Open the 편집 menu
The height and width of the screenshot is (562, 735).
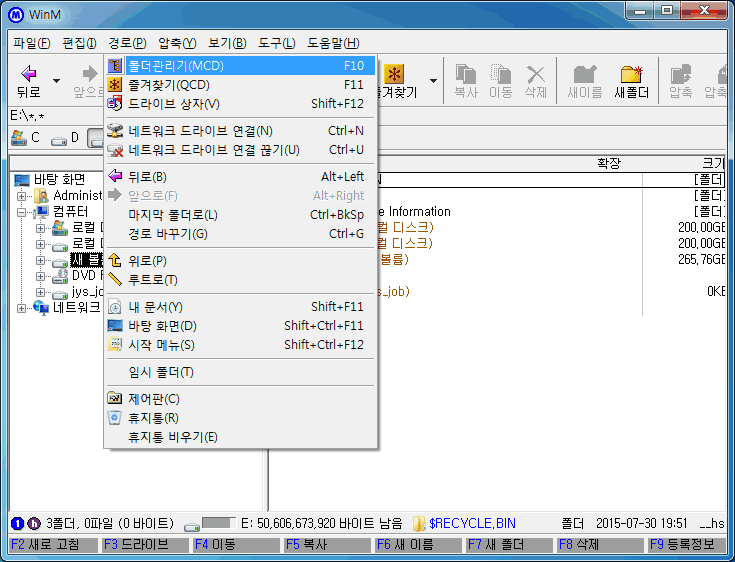pyautogui.click(x=79, y=43)
